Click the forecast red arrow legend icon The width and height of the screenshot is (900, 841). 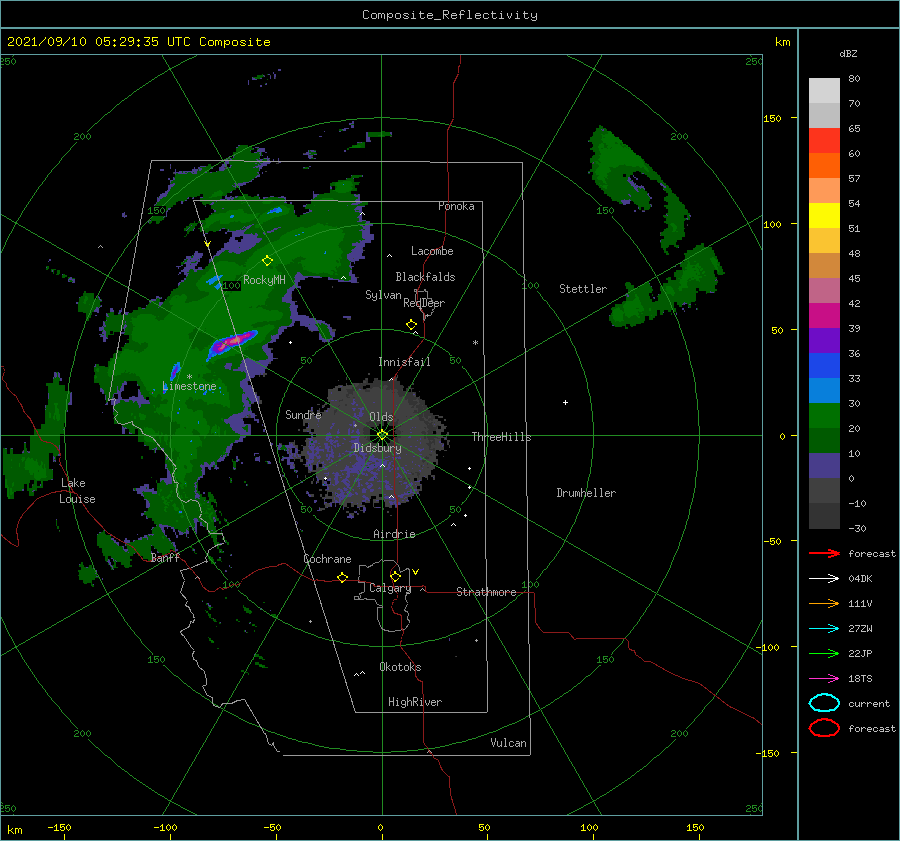[824, 553]
